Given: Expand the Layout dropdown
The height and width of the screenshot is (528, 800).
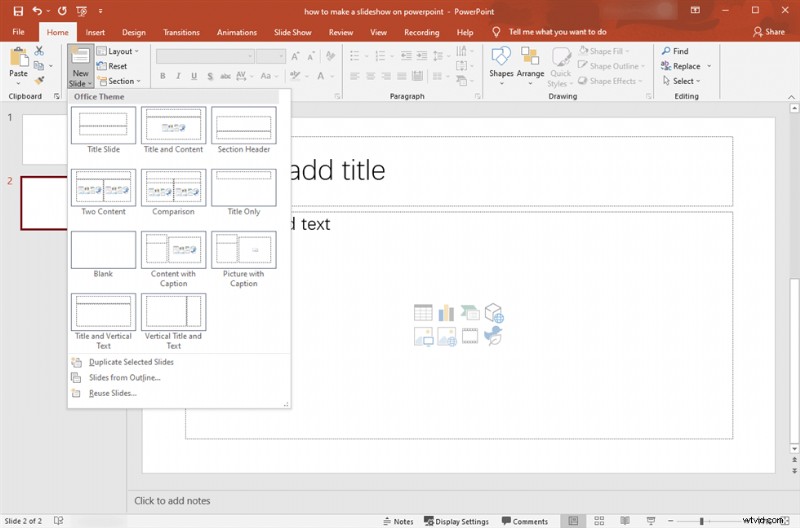Looking at the screenshot, I should pos(118,51).
